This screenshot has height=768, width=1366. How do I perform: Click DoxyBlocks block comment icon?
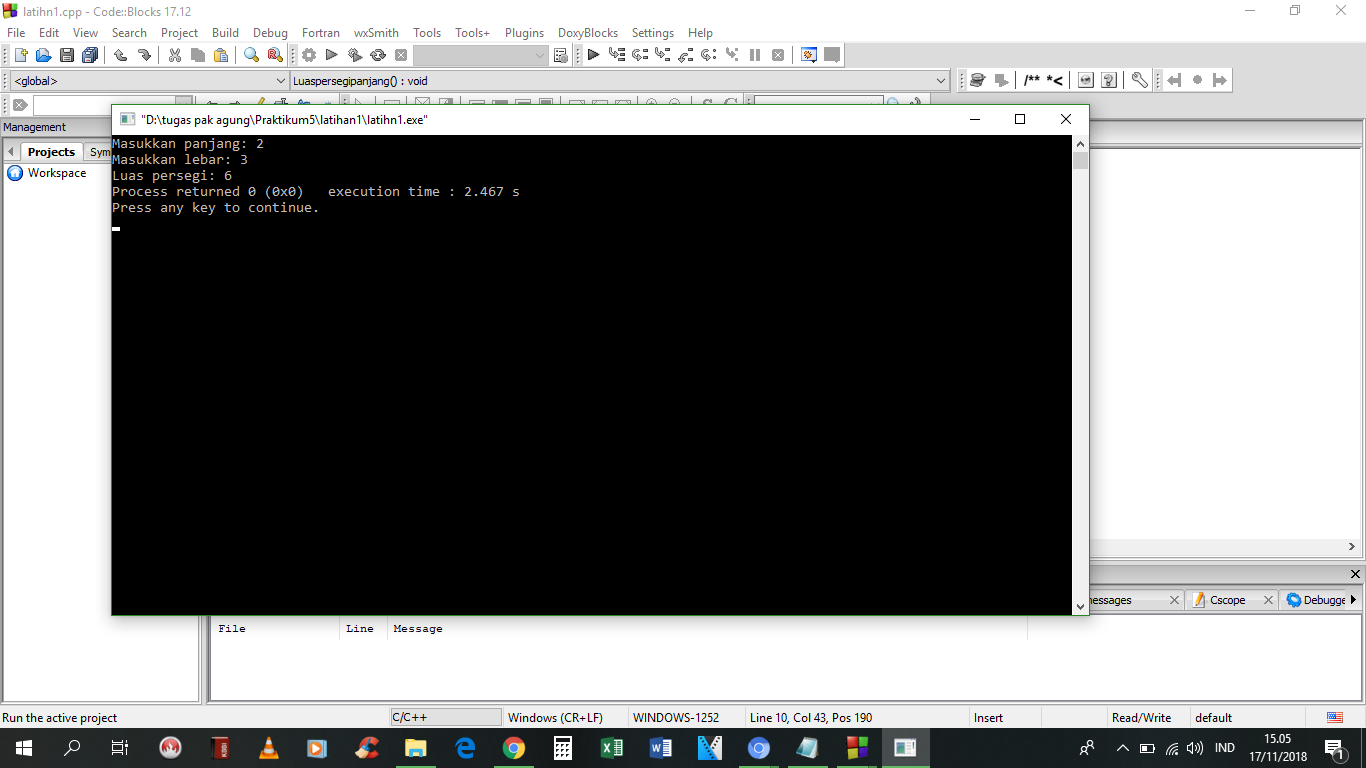[1032, 80]
